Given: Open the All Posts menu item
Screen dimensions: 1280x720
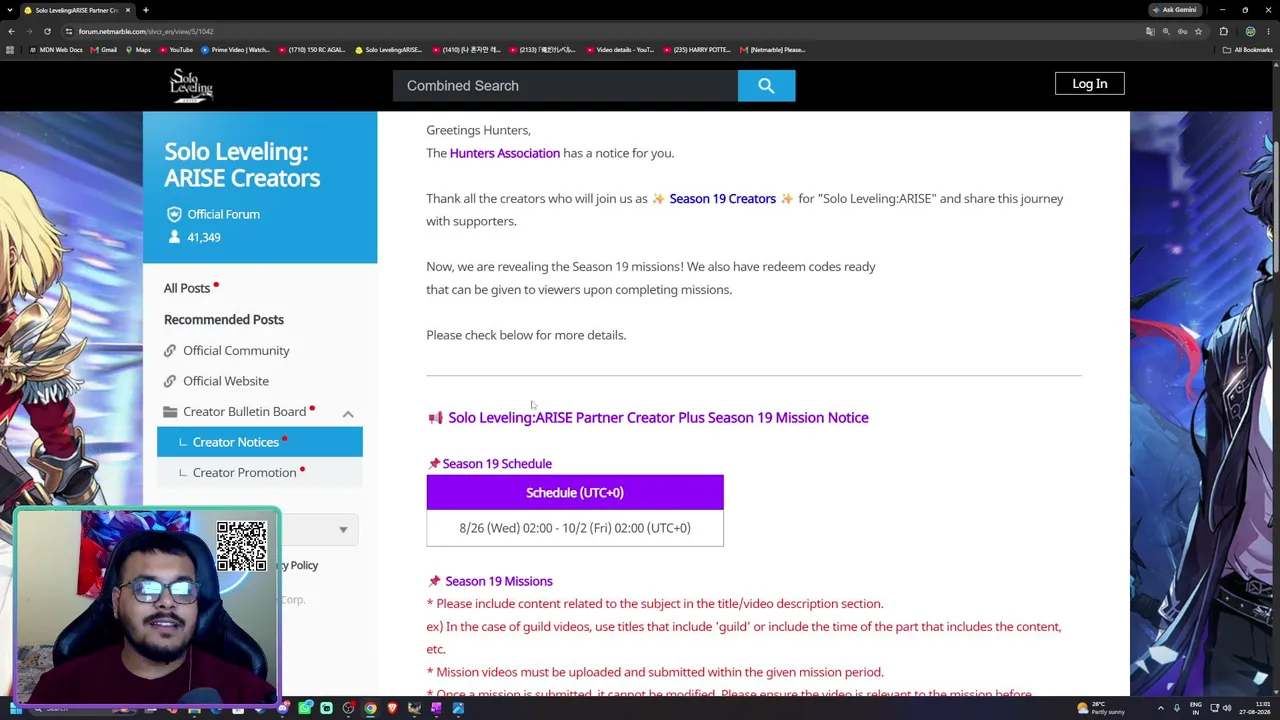Looking at the screenshot, I should click(187, 288).
